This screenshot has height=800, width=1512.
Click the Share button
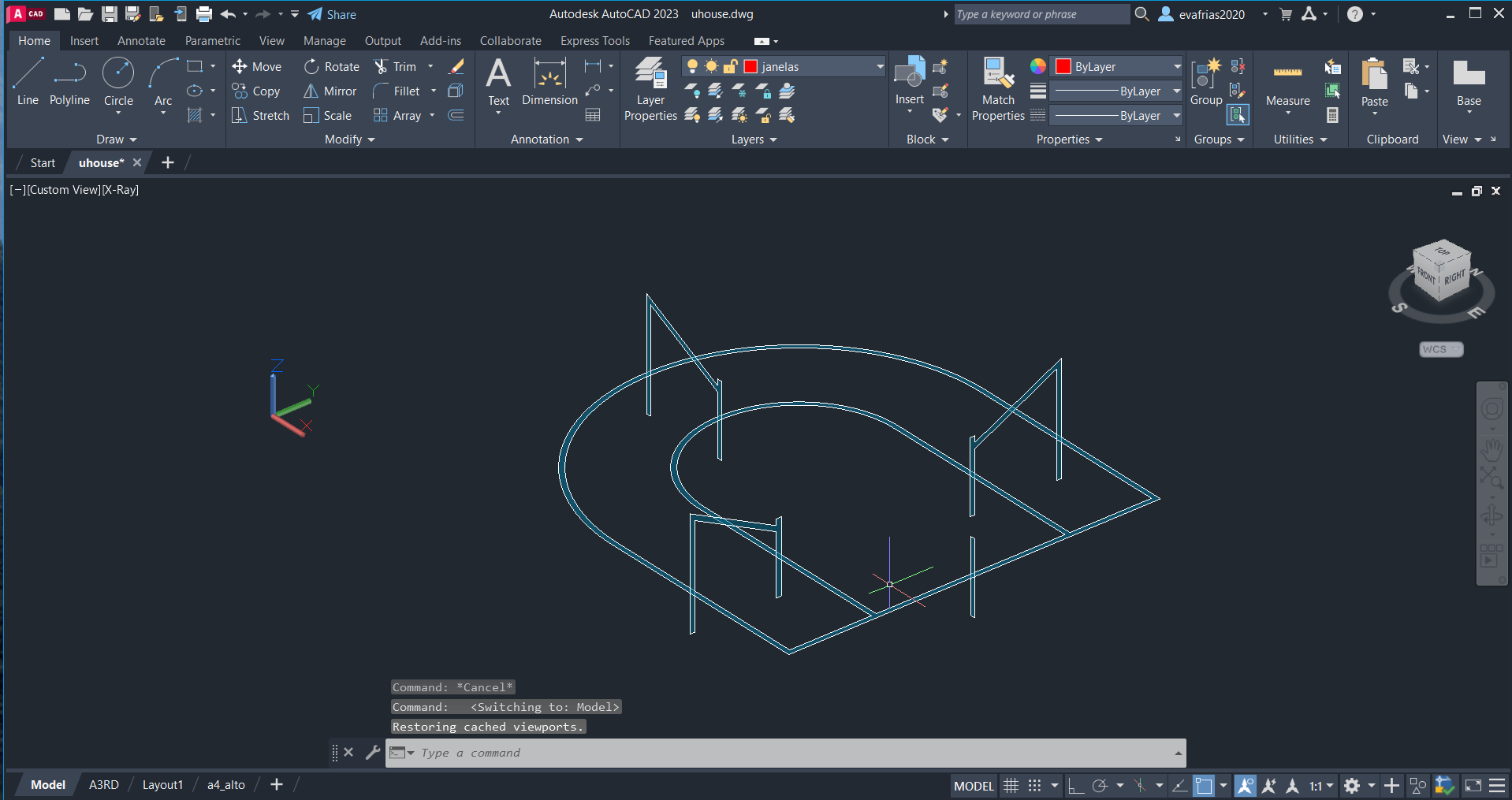[332, 14]
